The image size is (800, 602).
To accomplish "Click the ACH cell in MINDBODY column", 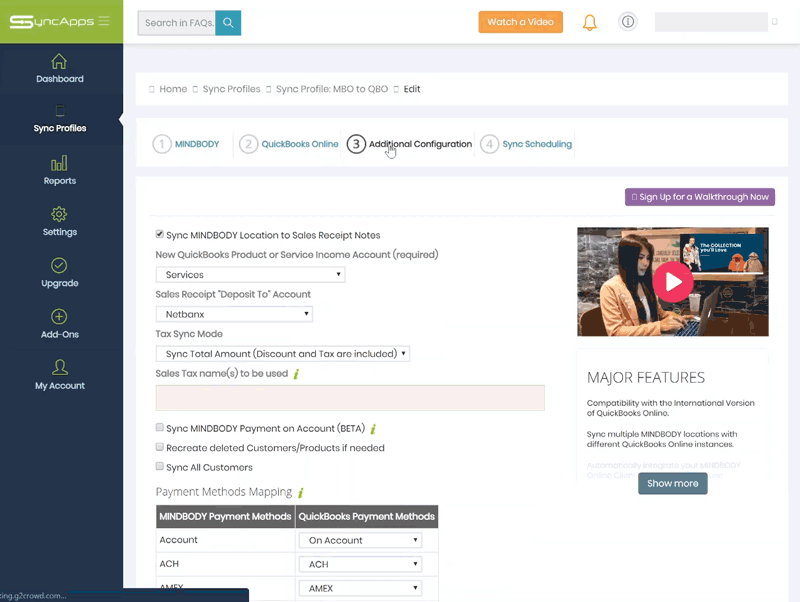I will [226, 564].
